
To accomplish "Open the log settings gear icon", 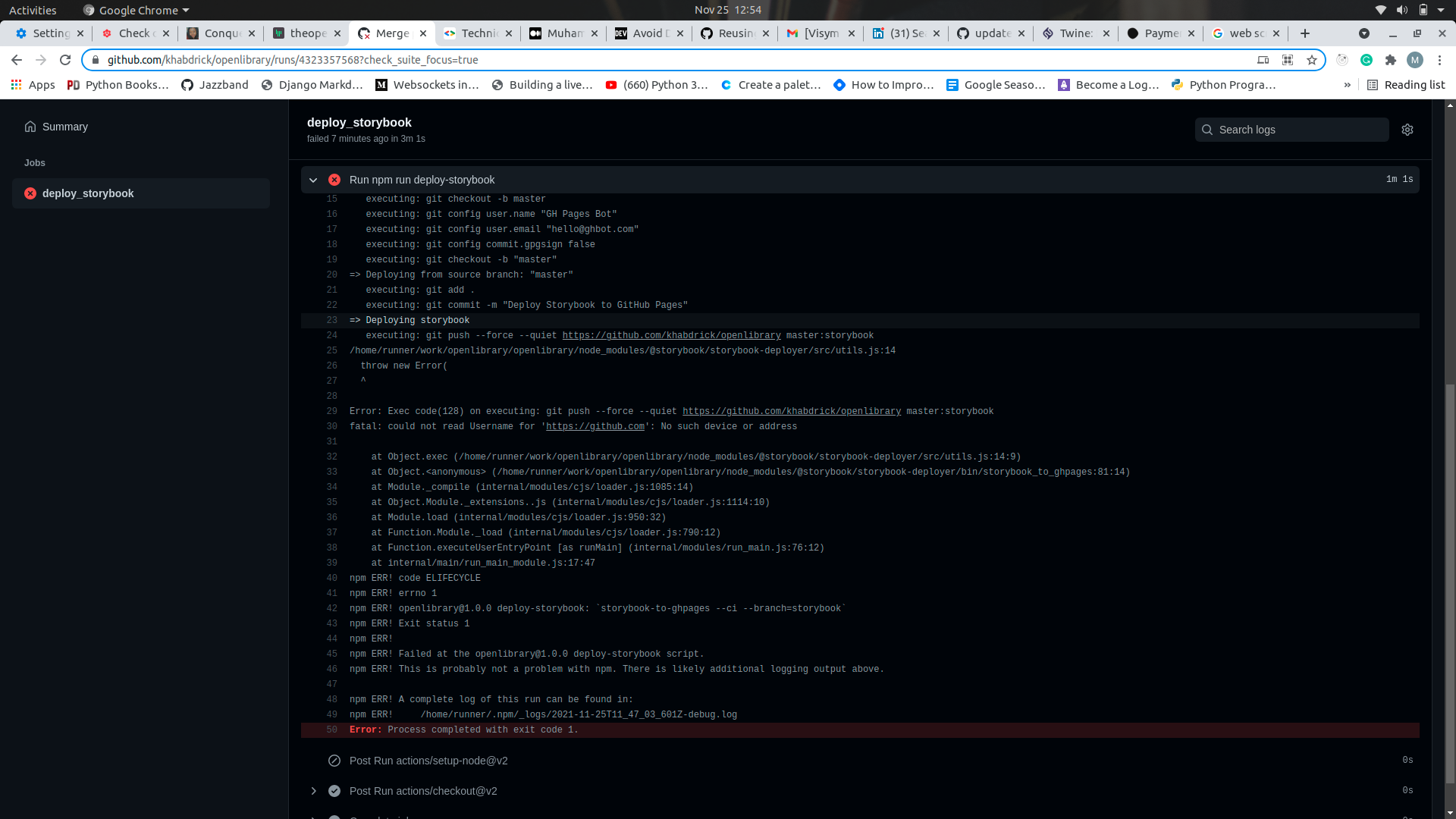I will (x=1407, y=130).
